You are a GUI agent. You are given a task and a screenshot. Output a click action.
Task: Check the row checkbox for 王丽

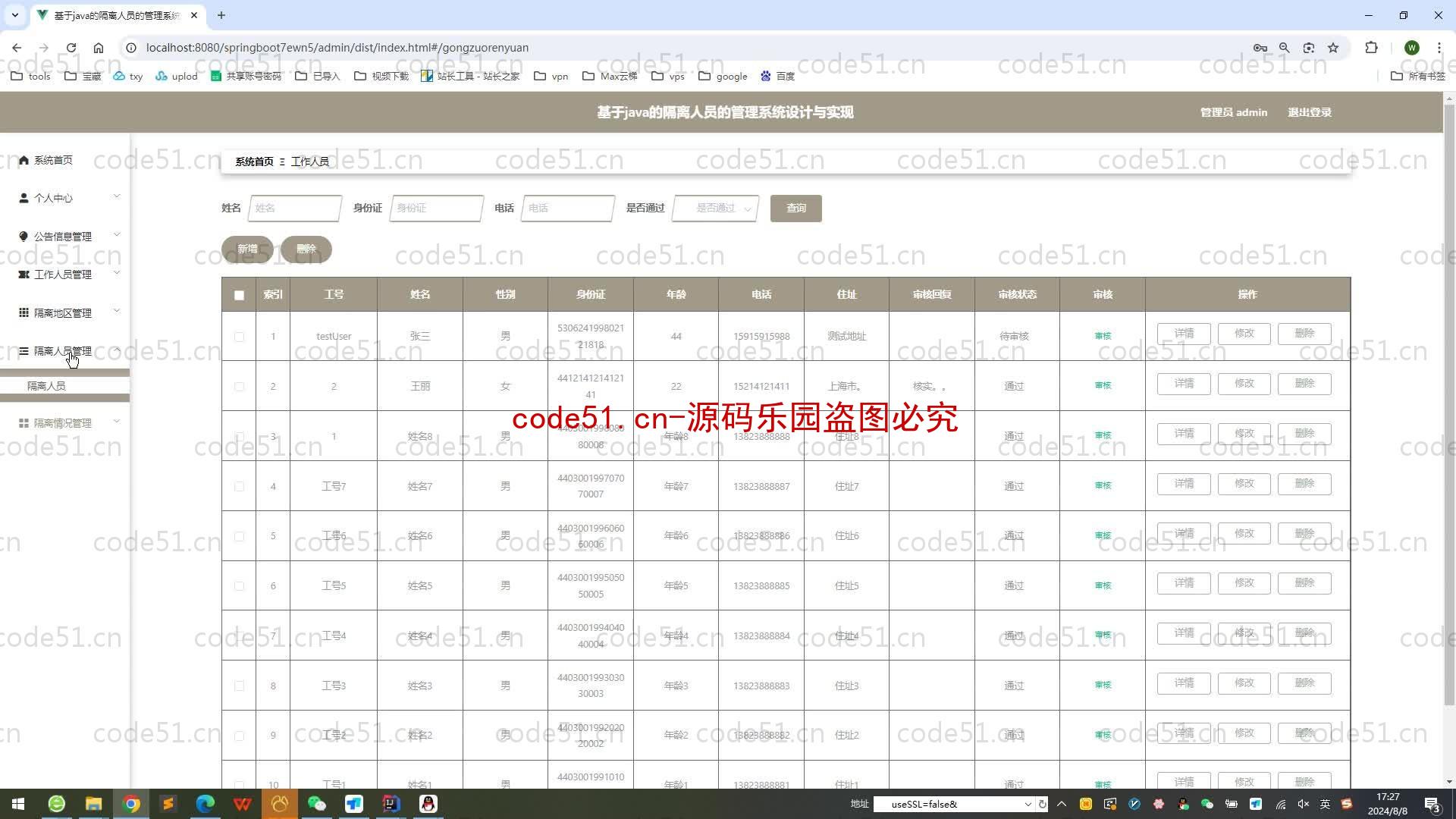239,387
